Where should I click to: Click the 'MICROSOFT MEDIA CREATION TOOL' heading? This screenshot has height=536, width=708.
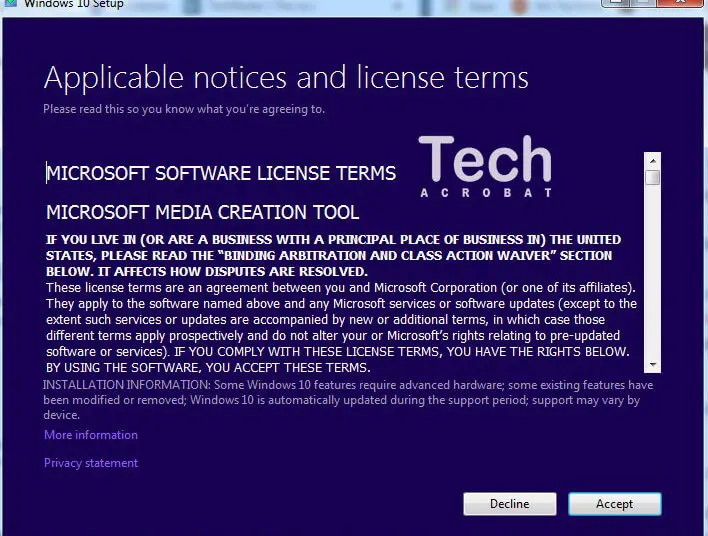pos(203,212)
